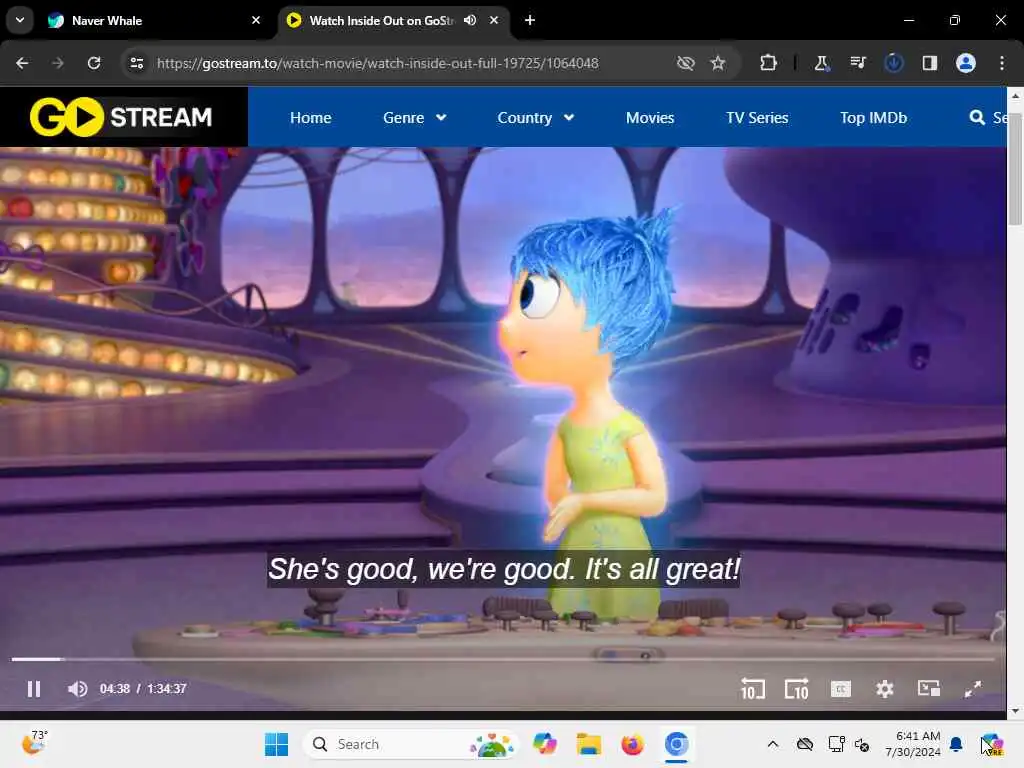
Task: Click the GoStream logo
Action: 121,117
